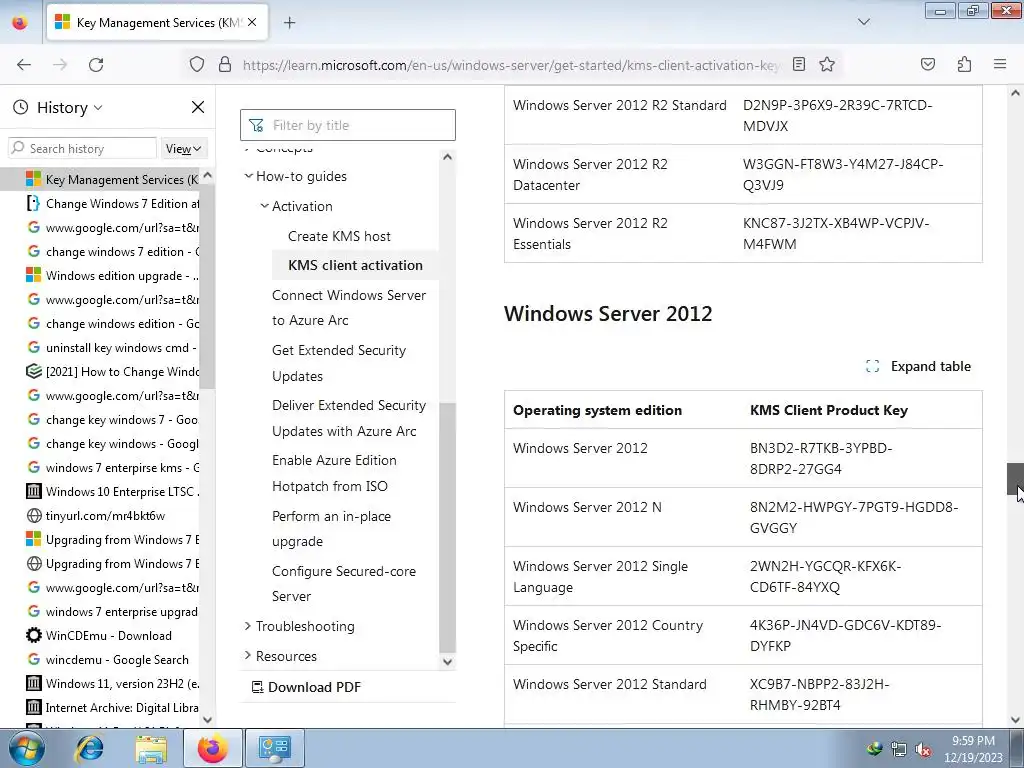Open history entry windows 7 enterpirse kms
1024x768 pixels.
tap(111, 468)
